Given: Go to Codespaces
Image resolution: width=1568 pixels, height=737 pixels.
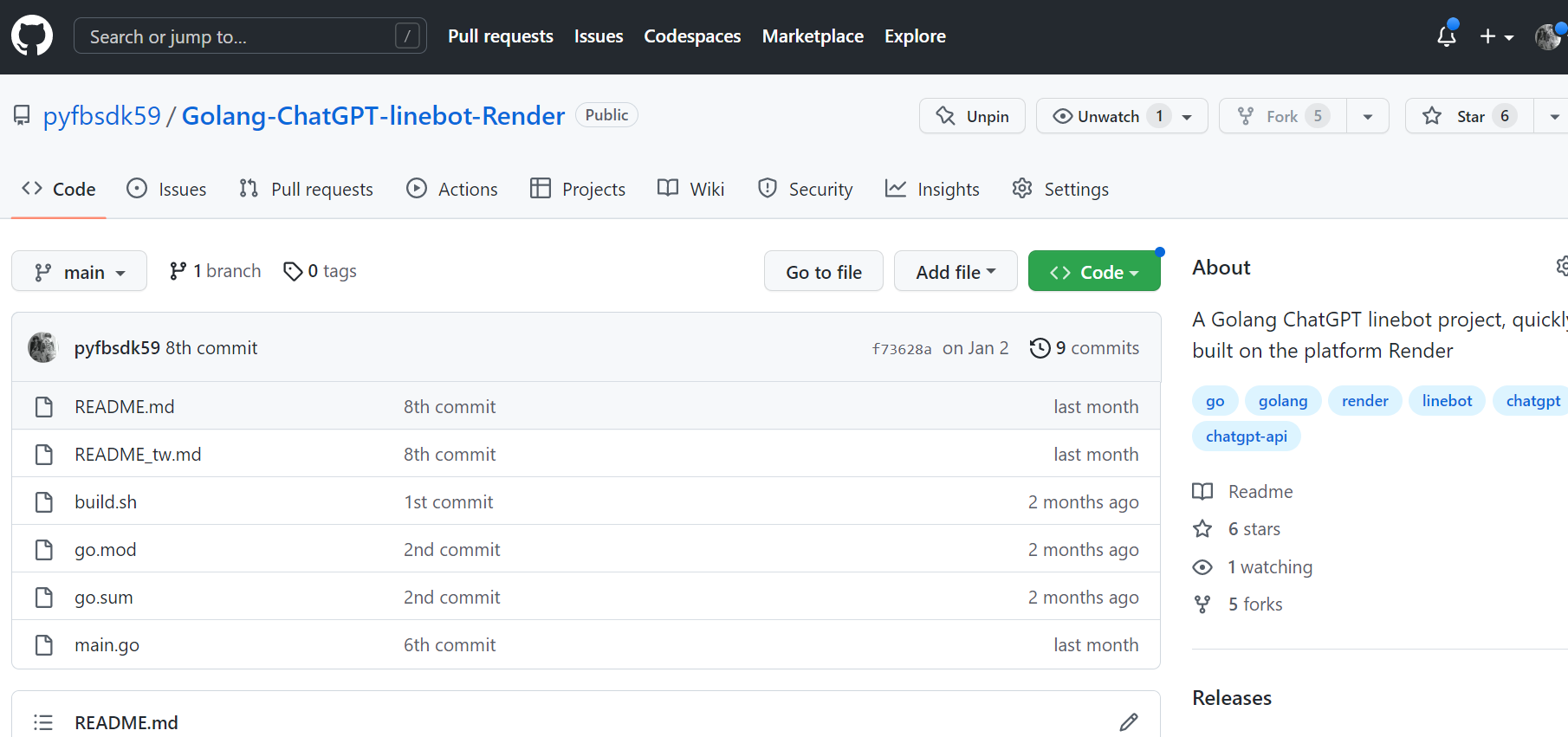Looking at the screenshot, I should (x=692, y=36).
